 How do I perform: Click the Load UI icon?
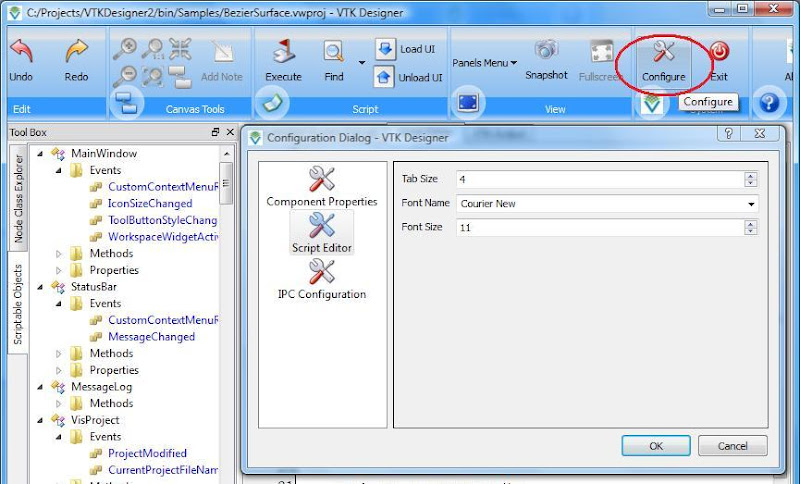(385, 49)
